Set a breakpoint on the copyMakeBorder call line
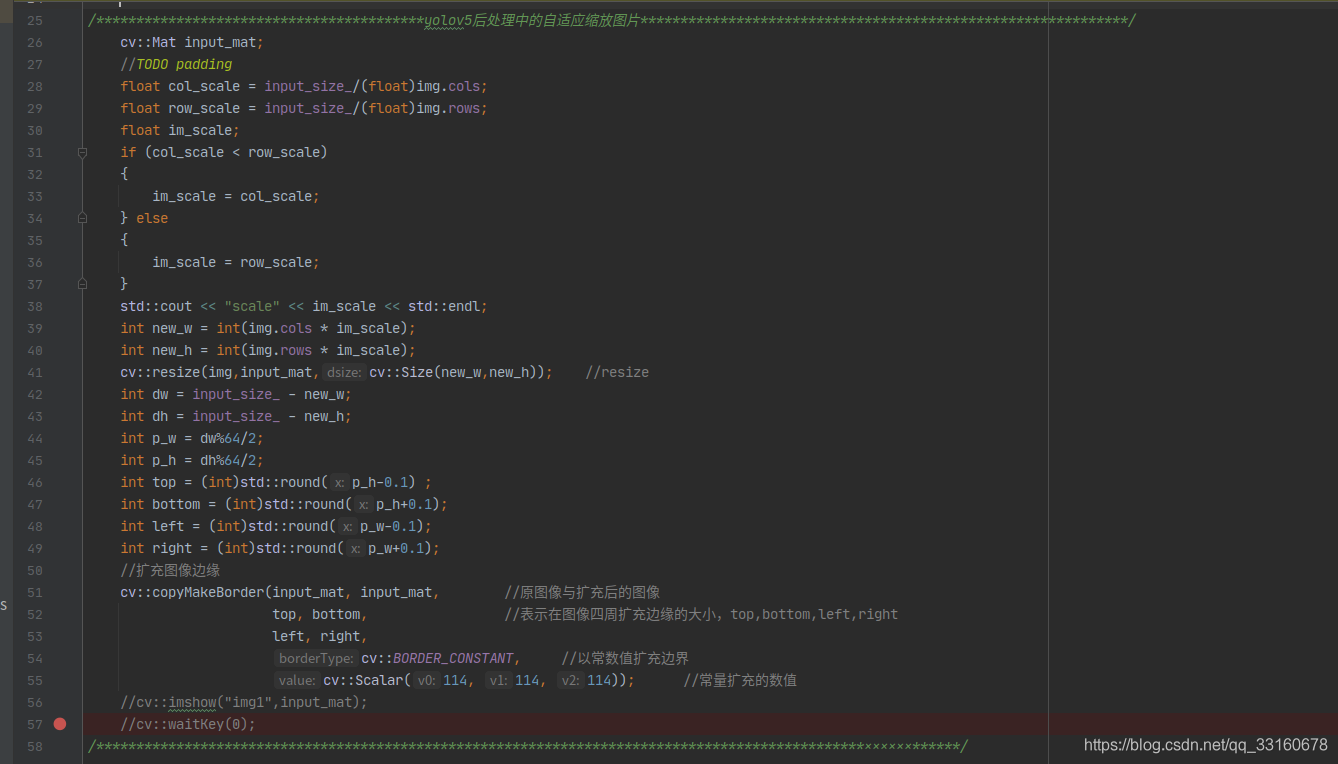This screenshot has height=764, width=1338. [59, 591]
